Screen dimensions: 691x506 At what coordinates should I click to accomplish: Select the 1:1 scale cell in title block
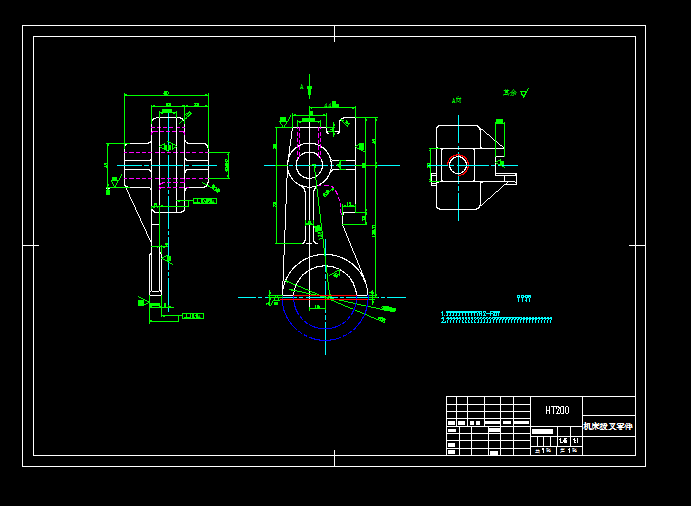click(x=576, y=441)
